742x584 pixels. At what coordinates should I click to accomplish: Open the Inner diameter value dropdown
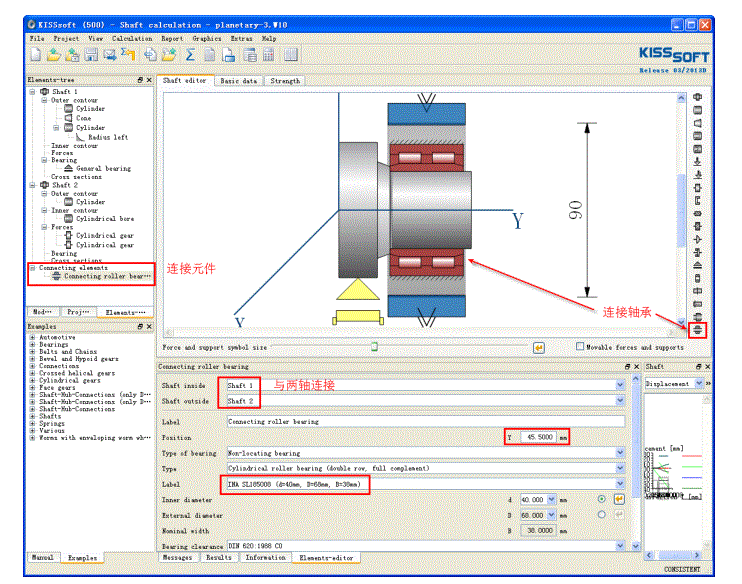[551, 499]
